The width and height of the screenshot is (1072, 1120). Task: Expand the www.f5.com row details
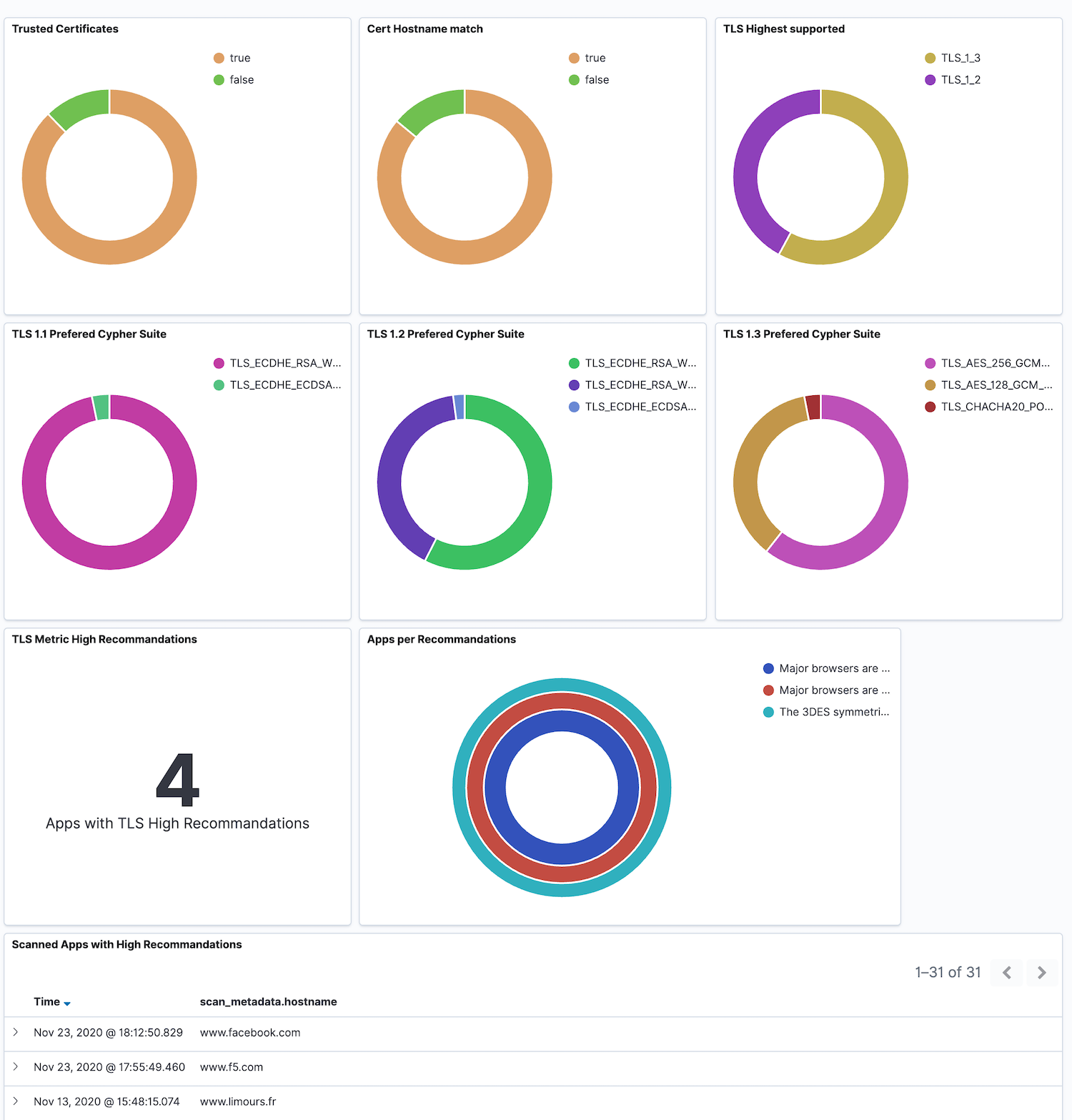pos(16,1066)
